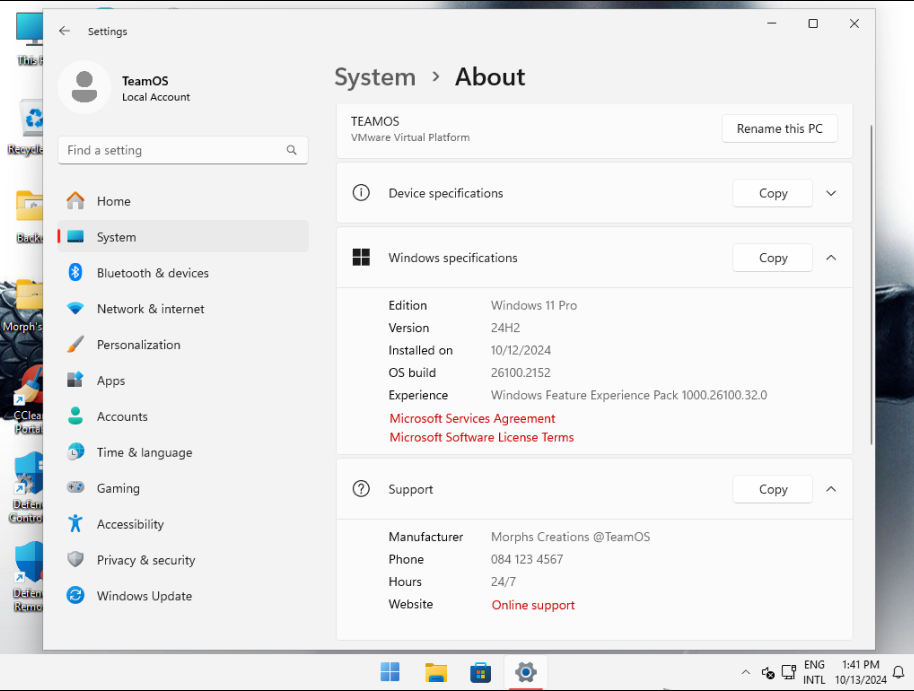Open Network & internet settings

pos(183,309)
